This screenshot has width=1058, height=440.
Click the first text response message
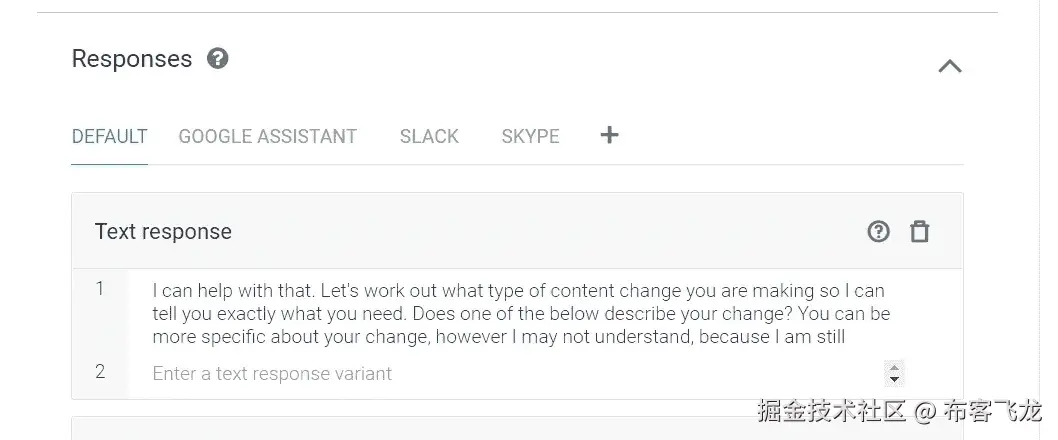point(518,291)
